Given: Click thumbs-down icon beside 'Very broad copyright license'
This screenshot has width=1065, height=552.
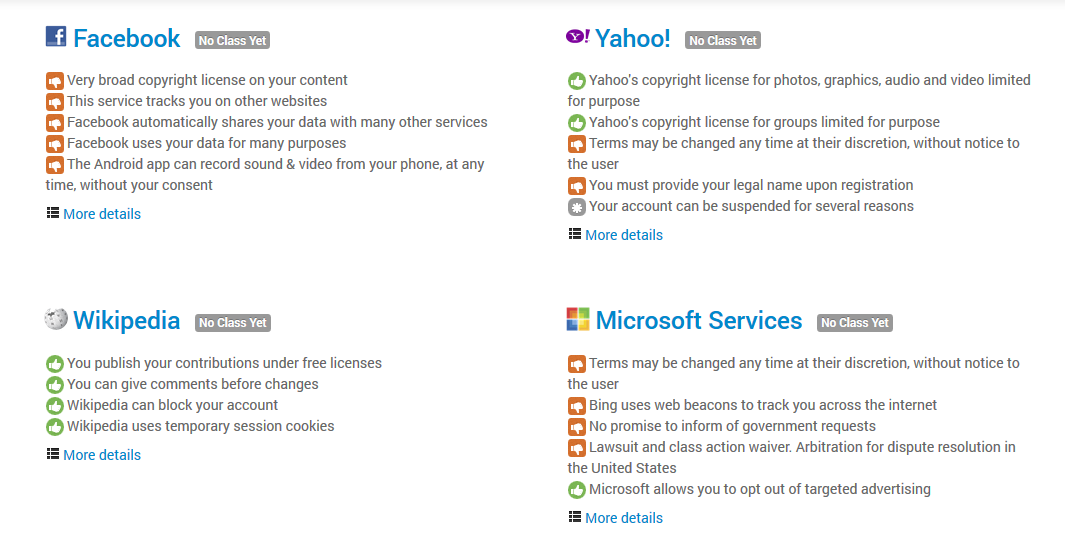Looking at the screenshot, I should [55, 81].
